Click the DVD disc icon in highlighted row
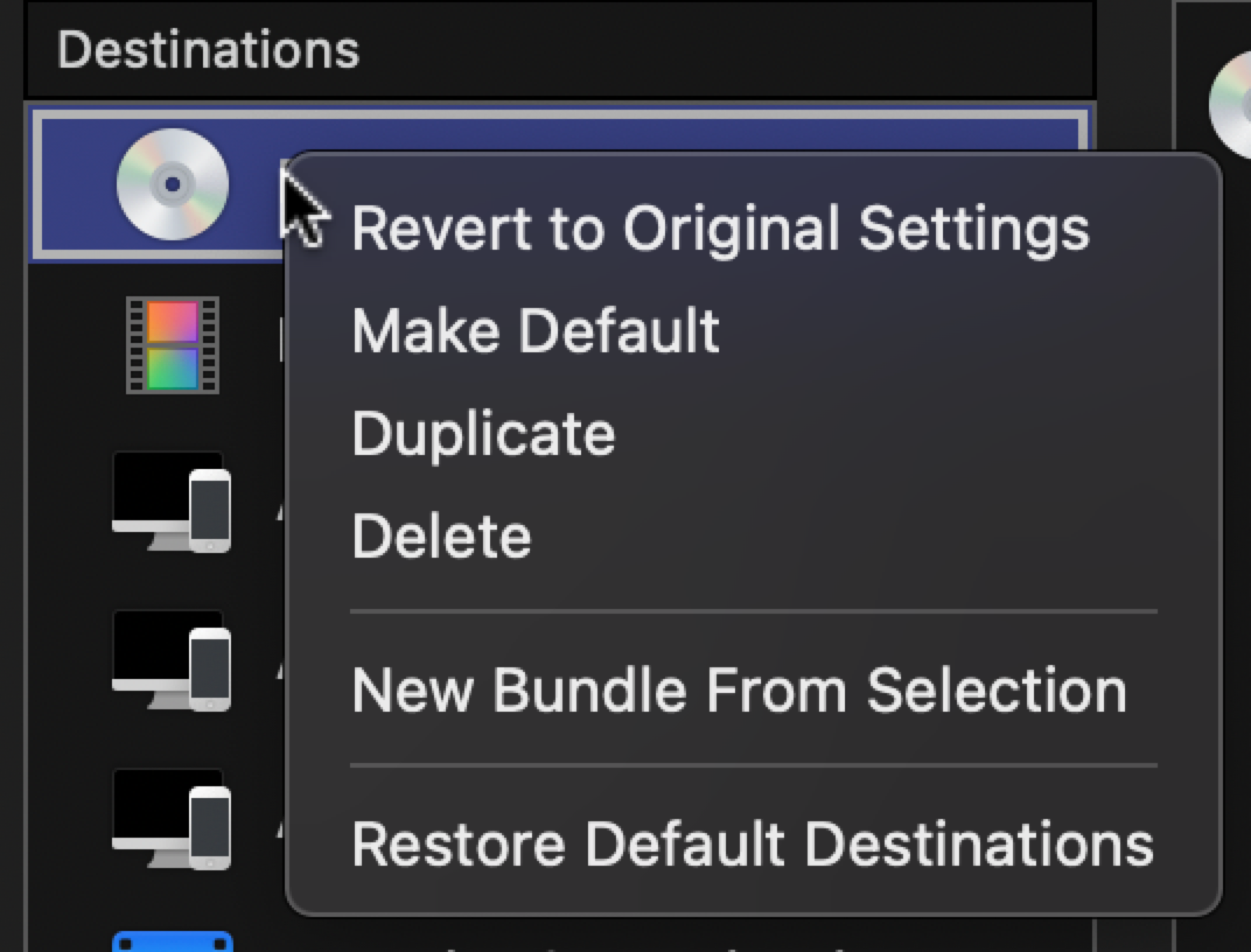Screen dimensions: 1251x952 pyautogui.click(x=172, y=184)
